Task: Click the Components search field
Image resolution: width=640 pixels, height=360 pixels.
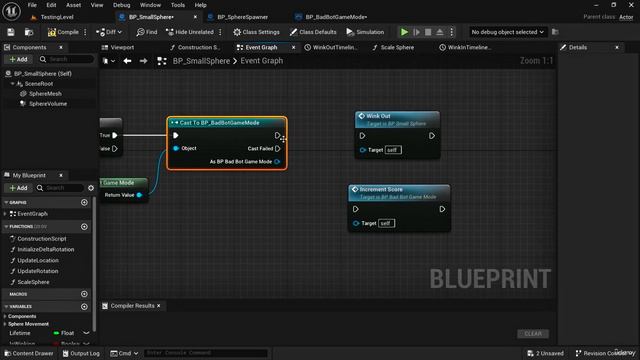Action: (x=66, y=59)
